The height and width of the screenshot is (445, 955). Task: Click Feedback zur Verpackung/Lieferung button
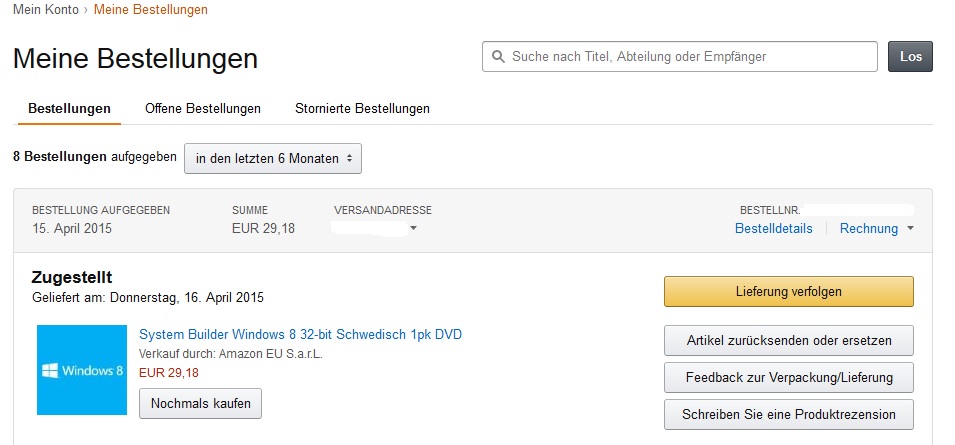tap(788, 377)
